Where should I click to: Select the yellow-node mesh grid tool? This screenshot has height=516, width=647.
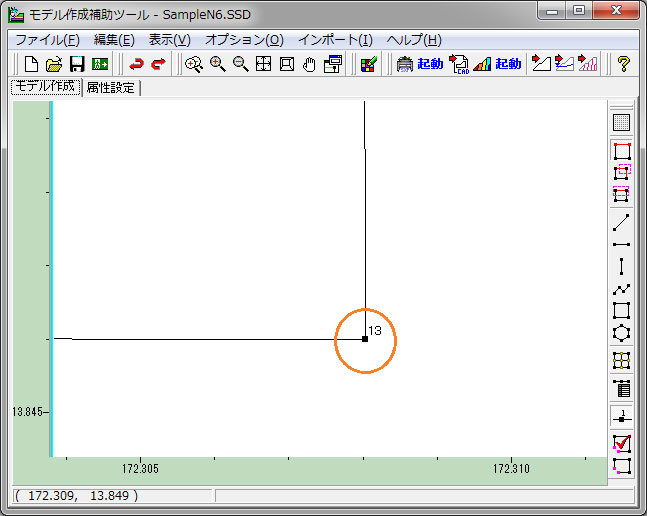[621, 360]
